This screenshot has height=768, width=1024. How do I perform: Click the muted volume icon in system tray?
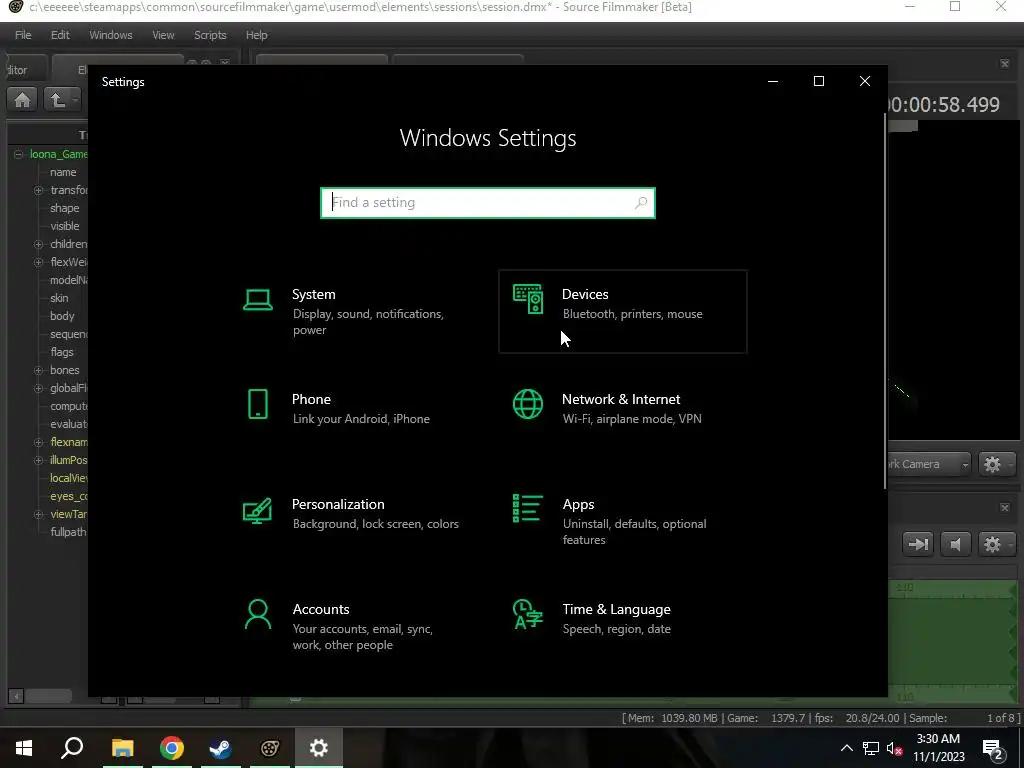tap(895, 748)
